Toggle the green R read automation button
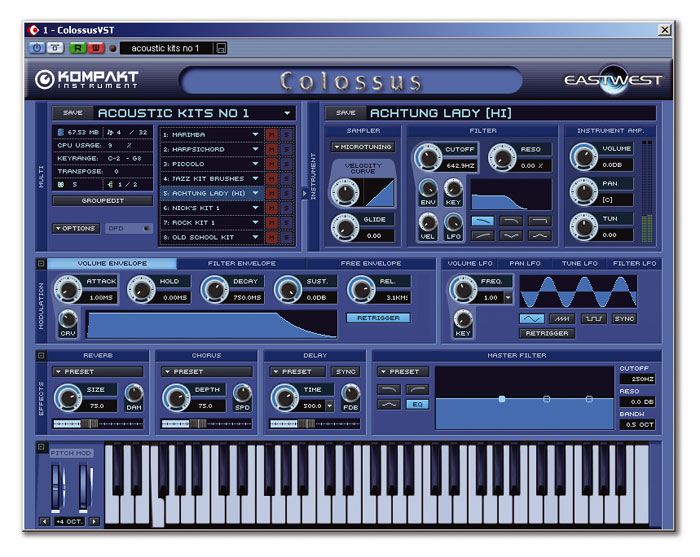The image size is (700, 557). pos(78,48)
